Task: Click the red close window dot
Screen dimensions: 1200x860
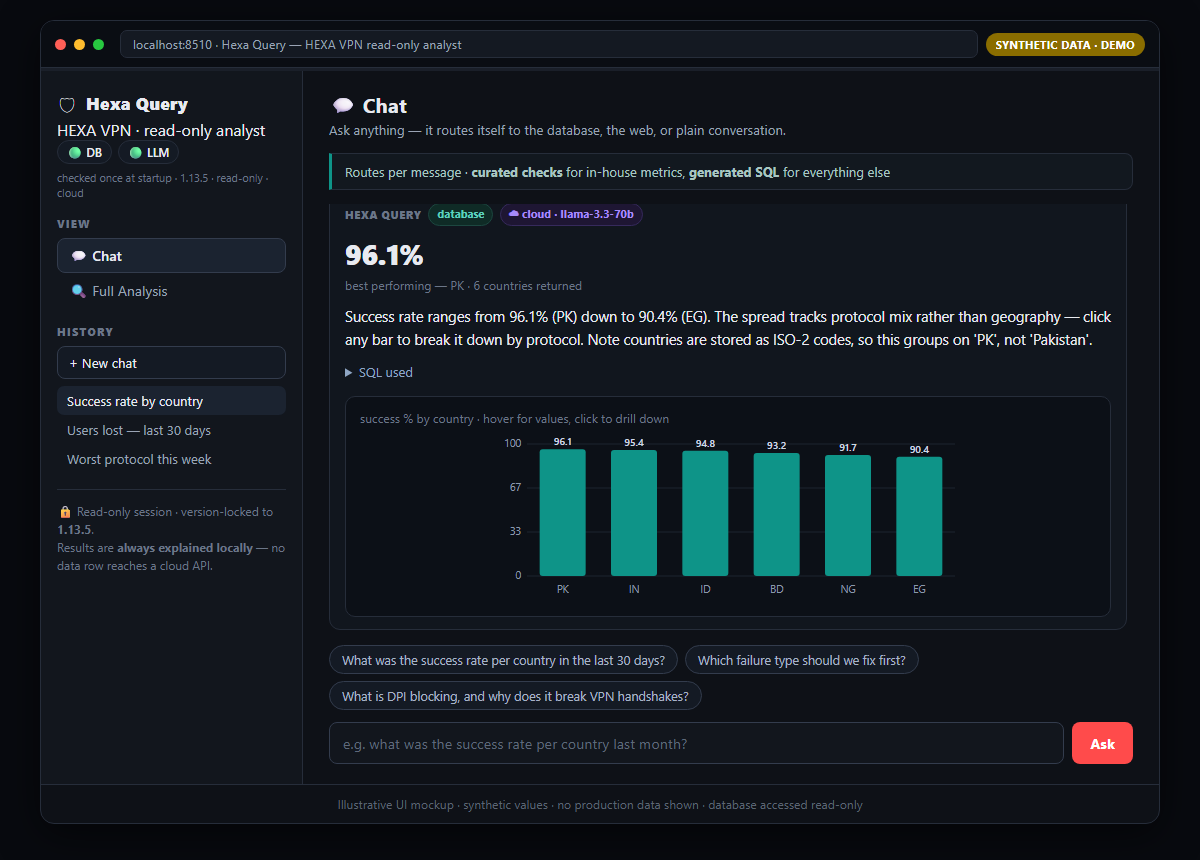Action: 61,44
